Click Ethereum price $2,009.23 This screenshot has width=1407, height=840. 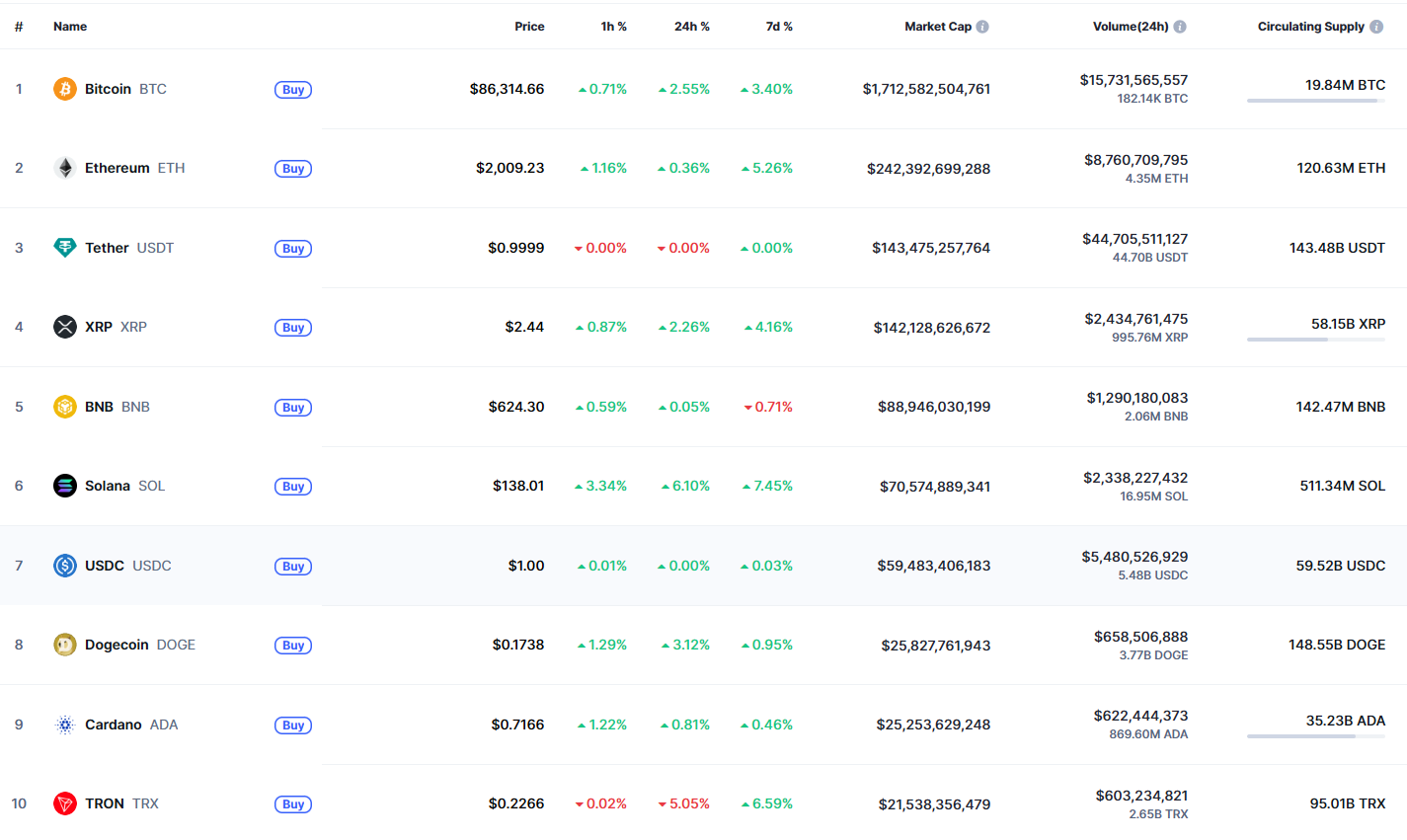click(509, 168)
